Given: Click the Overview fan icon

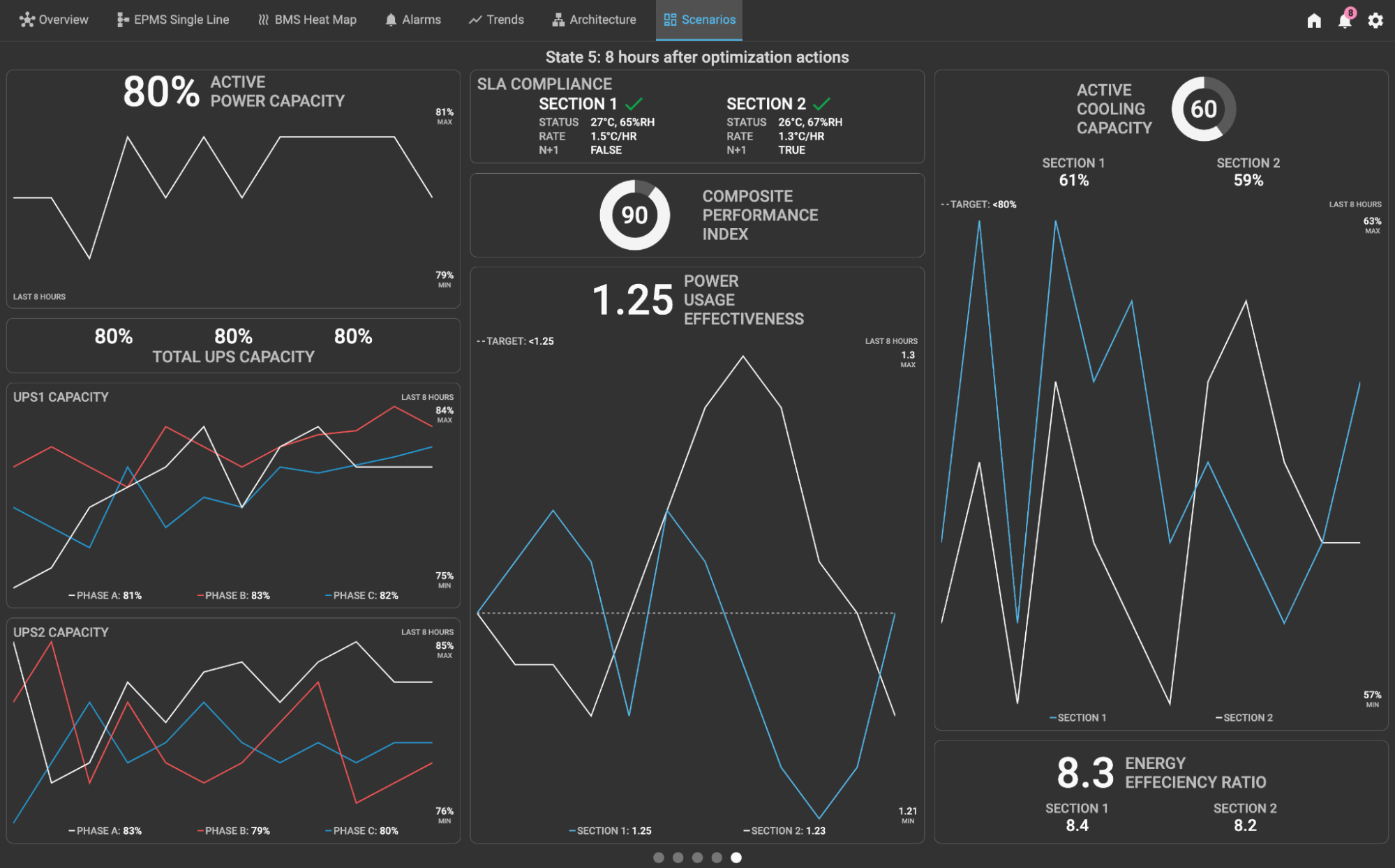Looking at the screenshot, I should (x=27, y=20).
